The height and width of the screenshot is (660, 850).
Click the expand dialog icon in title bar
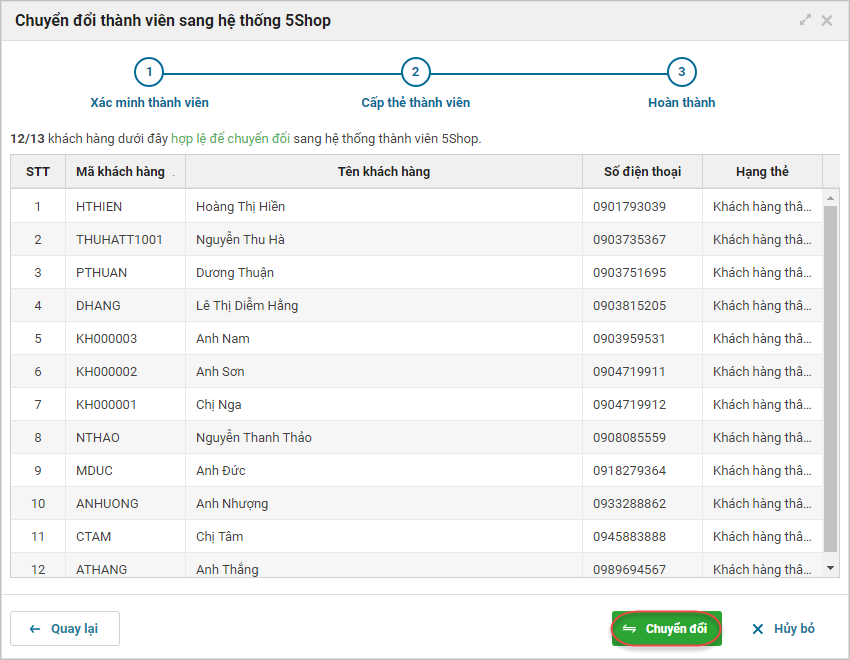(x=806, y=20)
